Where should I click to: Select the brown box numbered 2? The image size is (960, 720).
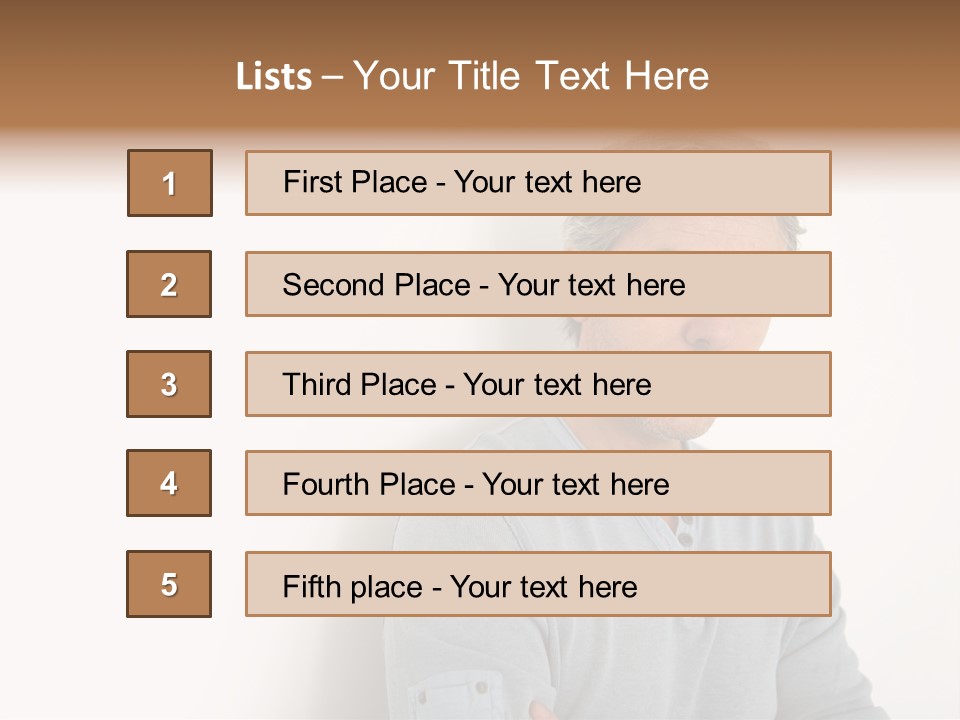coord(169,284)
